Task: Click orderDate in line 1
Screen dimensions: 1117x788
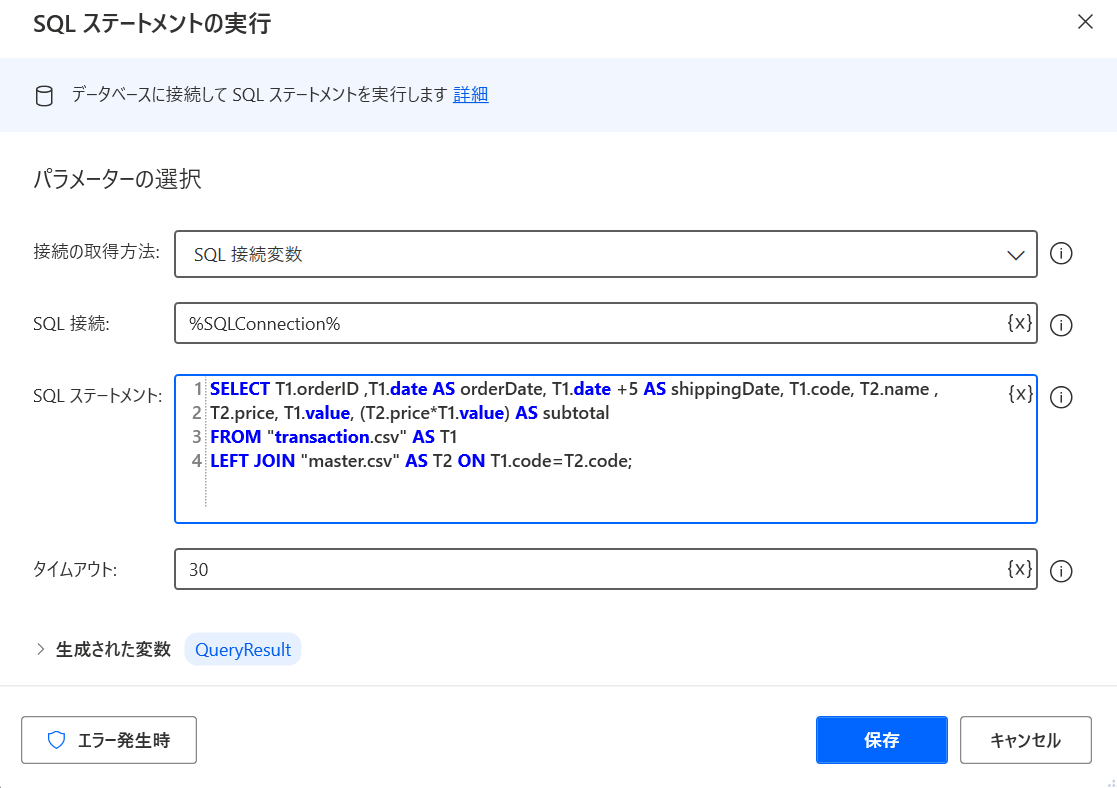Action: click(x=502, y=389)
